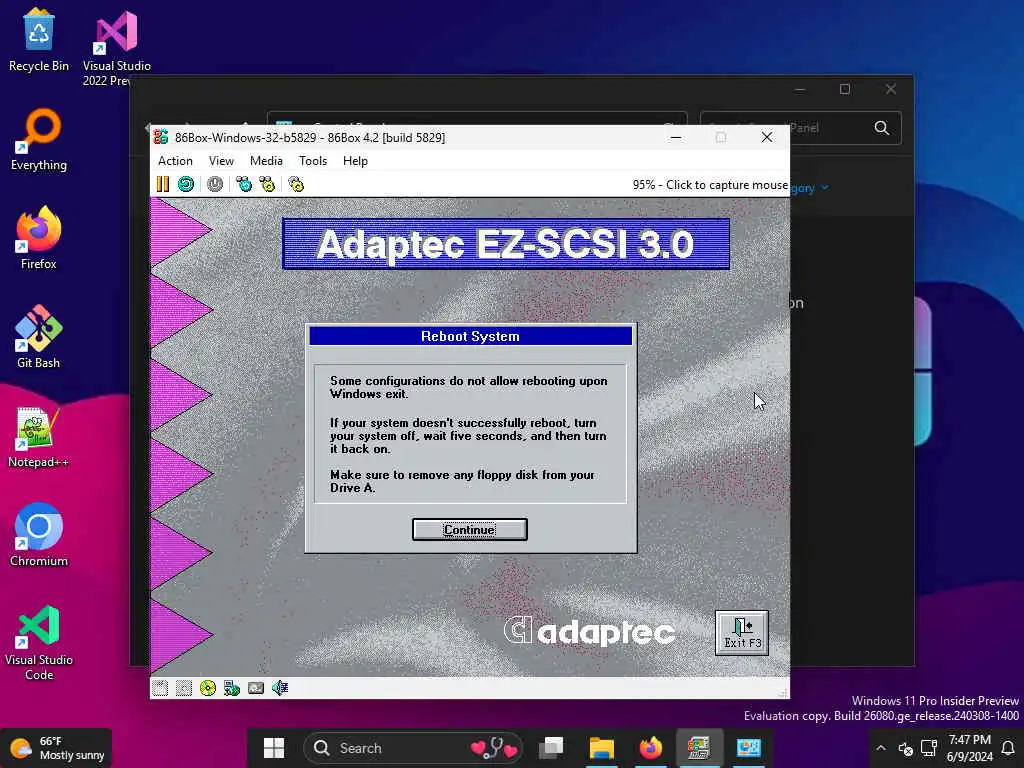Click the CD-ROM disc status bar icon
Image resolution: width=1024 pixels, height=768 pixels.
[x=208, y=688]
